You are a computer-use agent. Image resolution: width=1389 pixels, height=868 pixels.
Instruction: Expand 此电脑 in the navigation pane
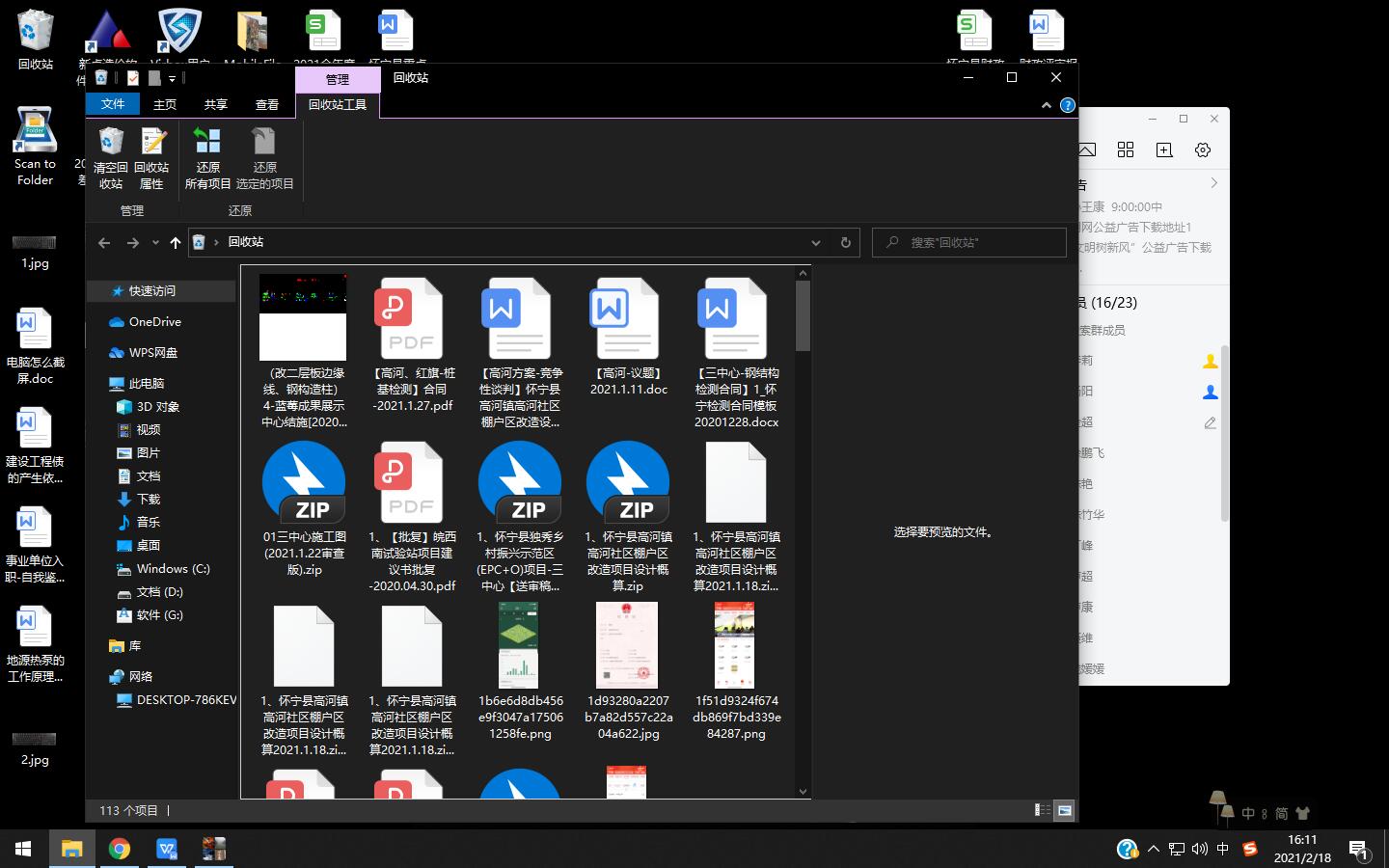106,383
